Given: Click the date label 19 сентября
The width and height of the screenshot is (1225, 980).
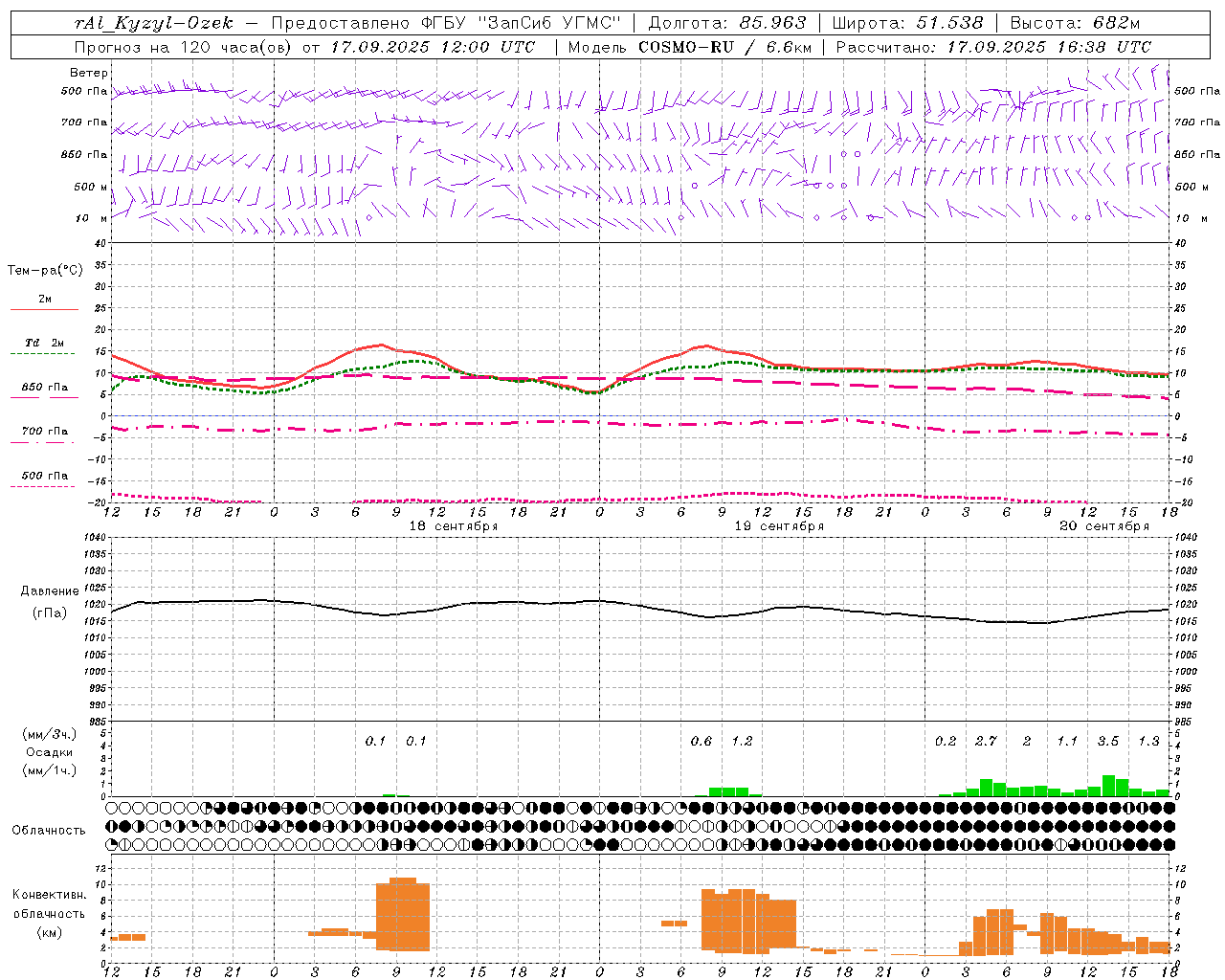Looking at the screenshot, I should point(779,526).
